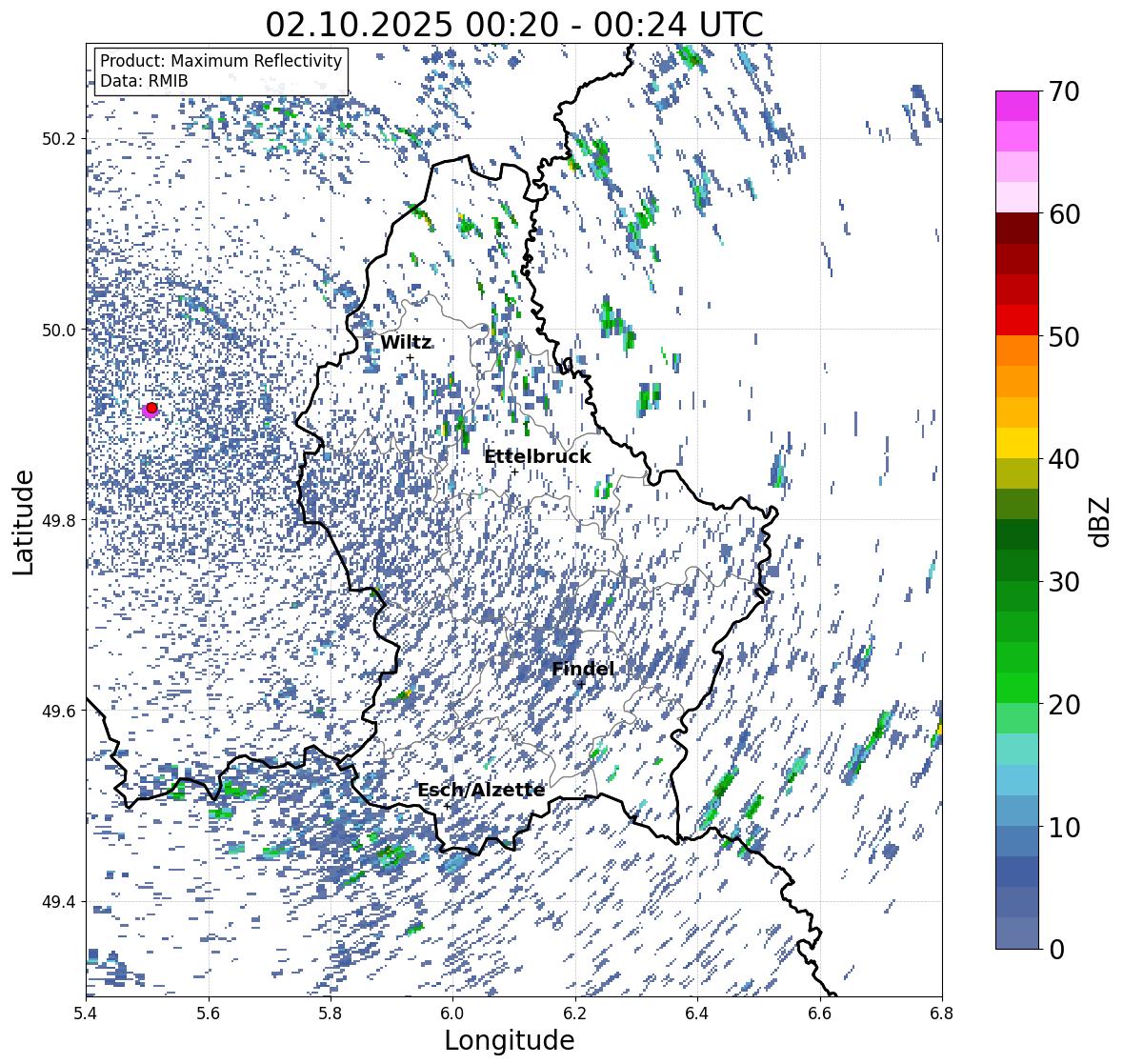
Task: Click the plus marker below Wiltz label
Action: 410,358
